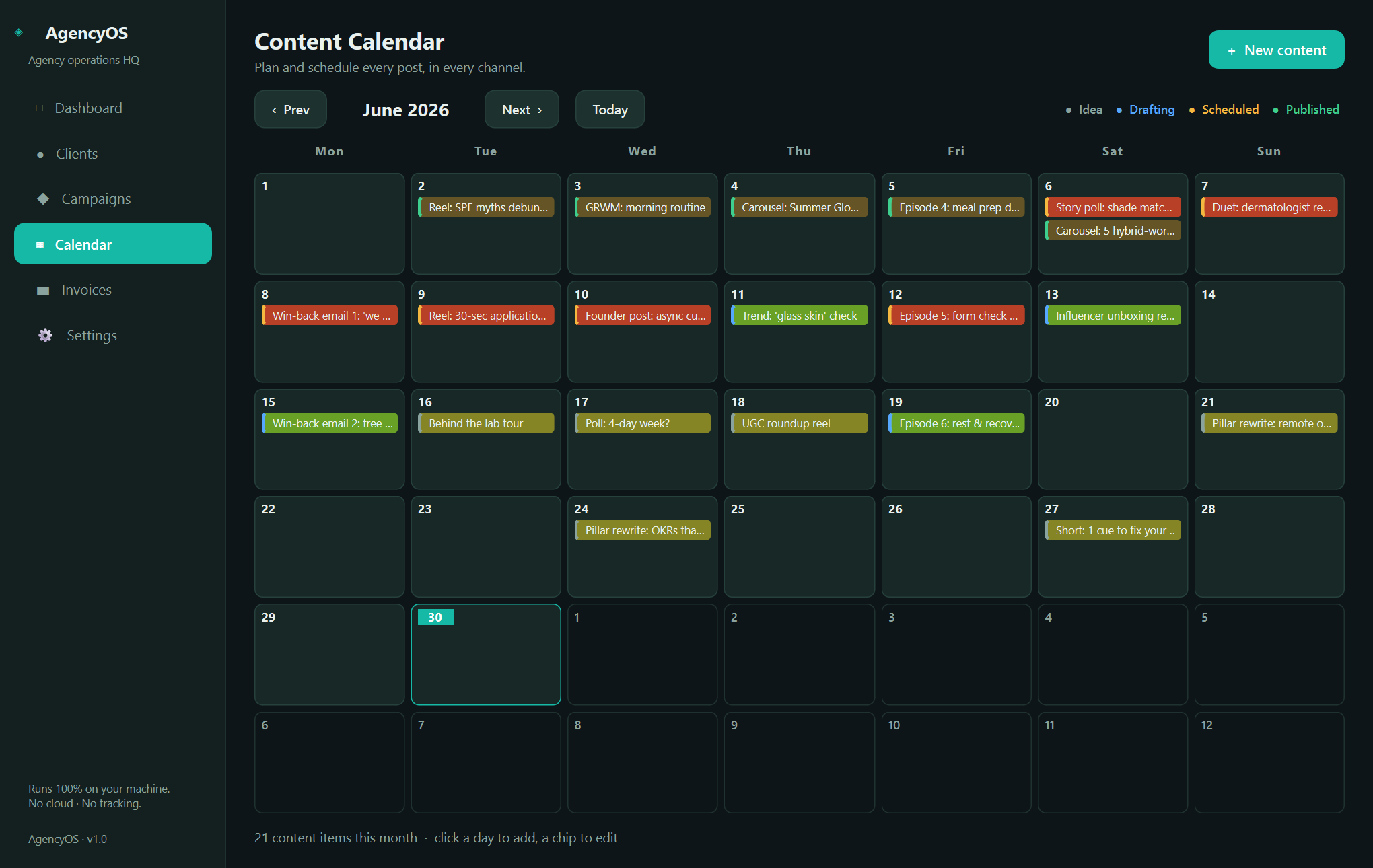Click the Scheduled status legend
Image resolution: width=1373 pixels, height=868 pixels.
point(1224,110)
